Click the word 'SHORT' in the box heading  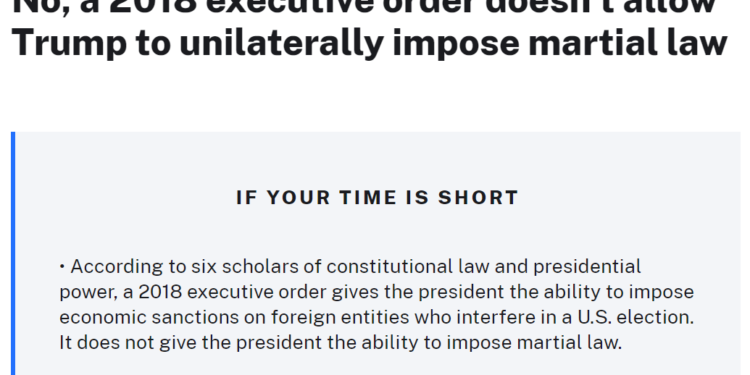[478, 198]
